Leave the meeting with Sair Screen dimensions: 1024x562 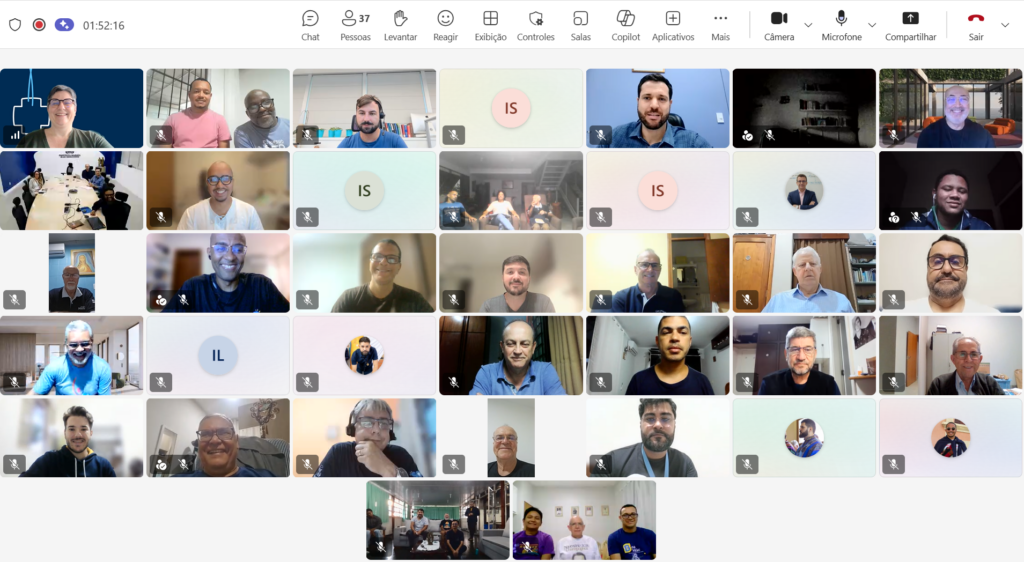(x=976, y=26)
